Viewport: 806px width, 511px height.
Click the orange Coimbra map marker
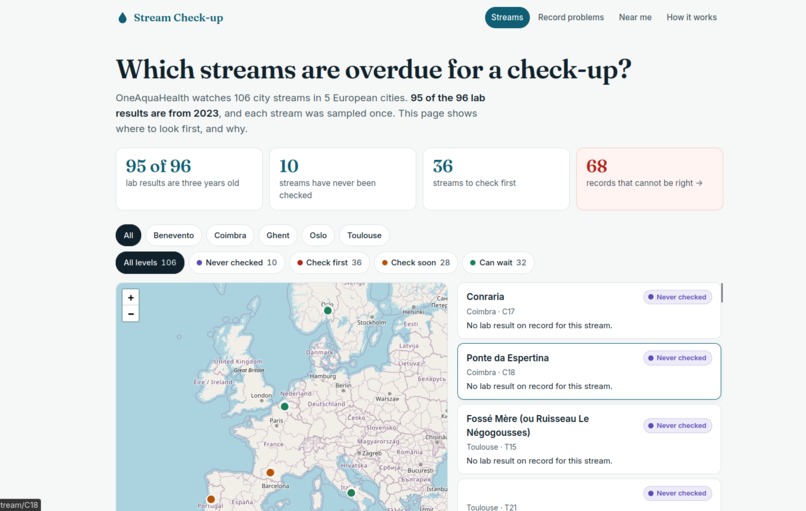[211, 499]
